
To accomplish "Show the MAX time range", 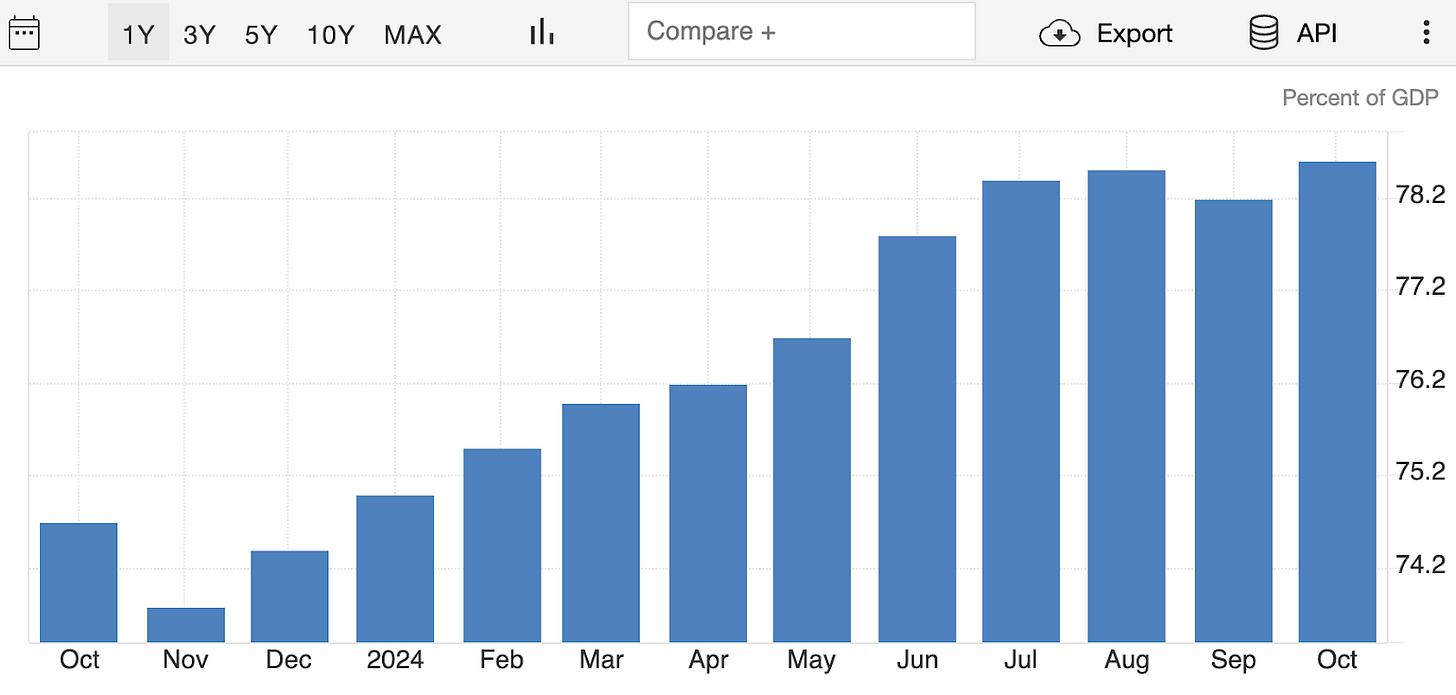I will click(x=412, y=34).
